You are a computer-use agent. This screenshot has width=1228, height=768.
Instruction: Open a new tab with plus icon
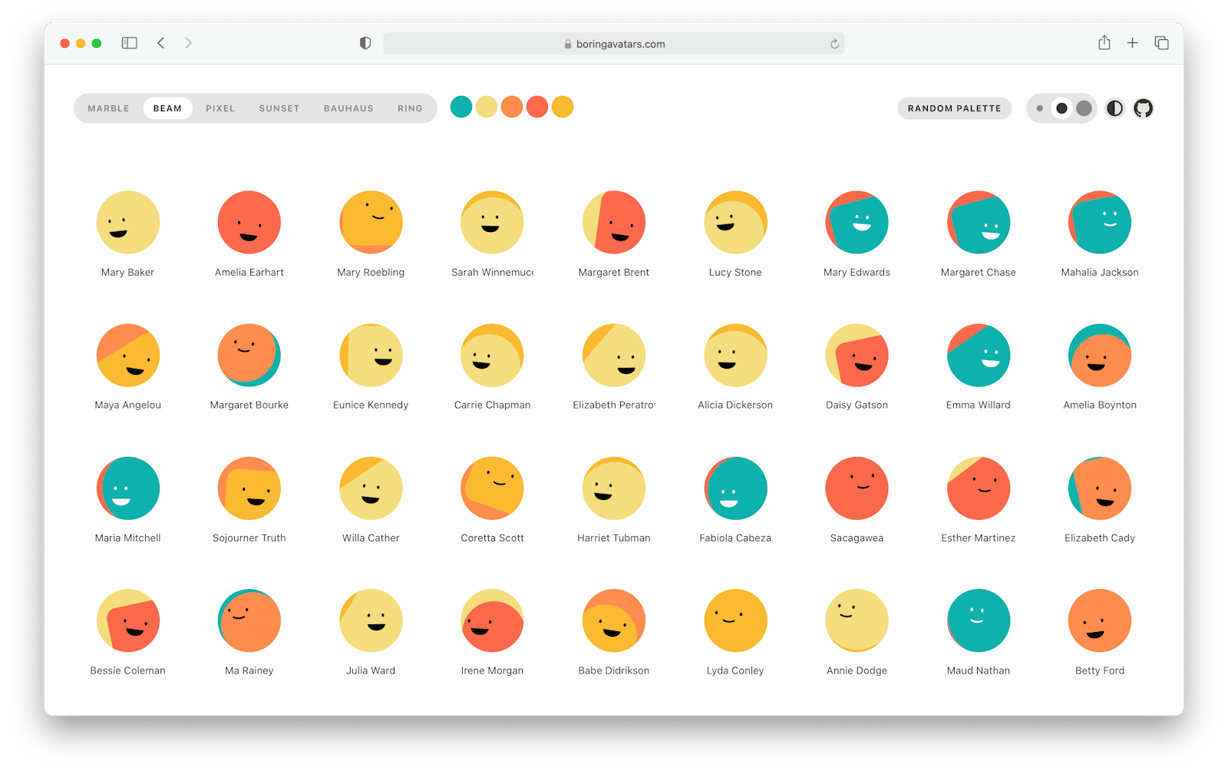pyautogui.click(x=1131, y=43)
